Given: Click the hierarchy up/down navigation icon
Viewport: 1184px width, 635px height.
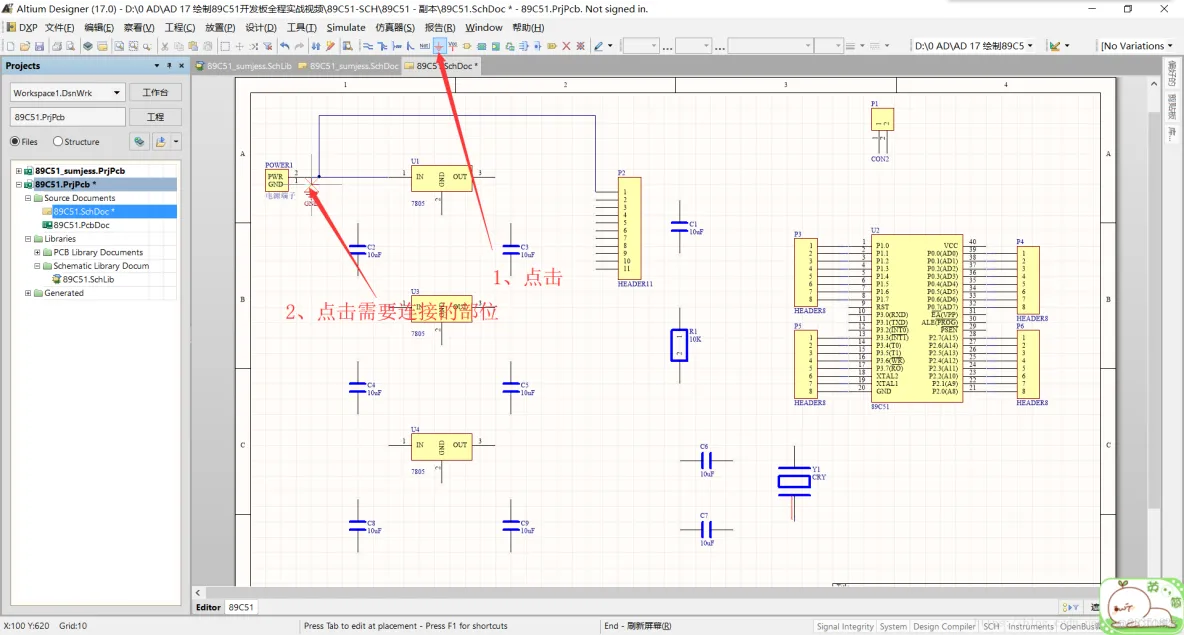Looking at the screenshot, I should click(x=315, y=46).
